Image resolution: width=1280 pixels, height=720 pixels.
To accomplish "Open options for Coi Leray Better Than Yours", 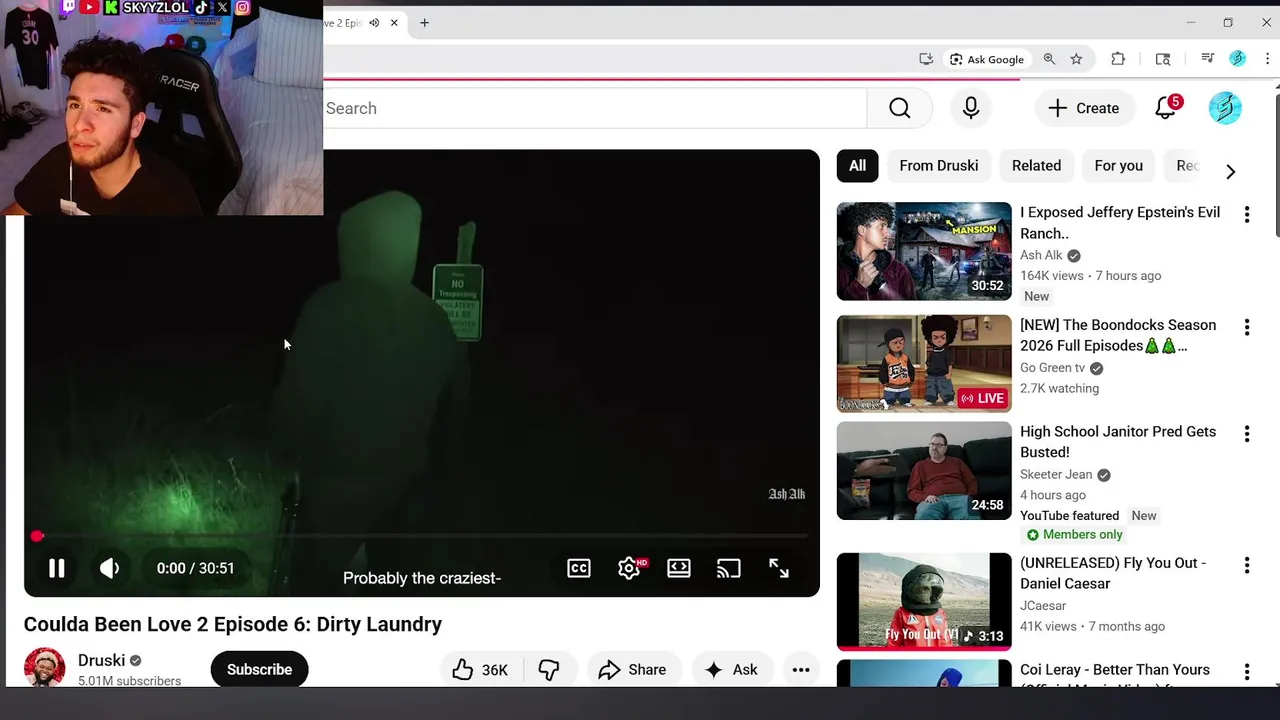I will pyautogui.click(x=1247, y=672).
